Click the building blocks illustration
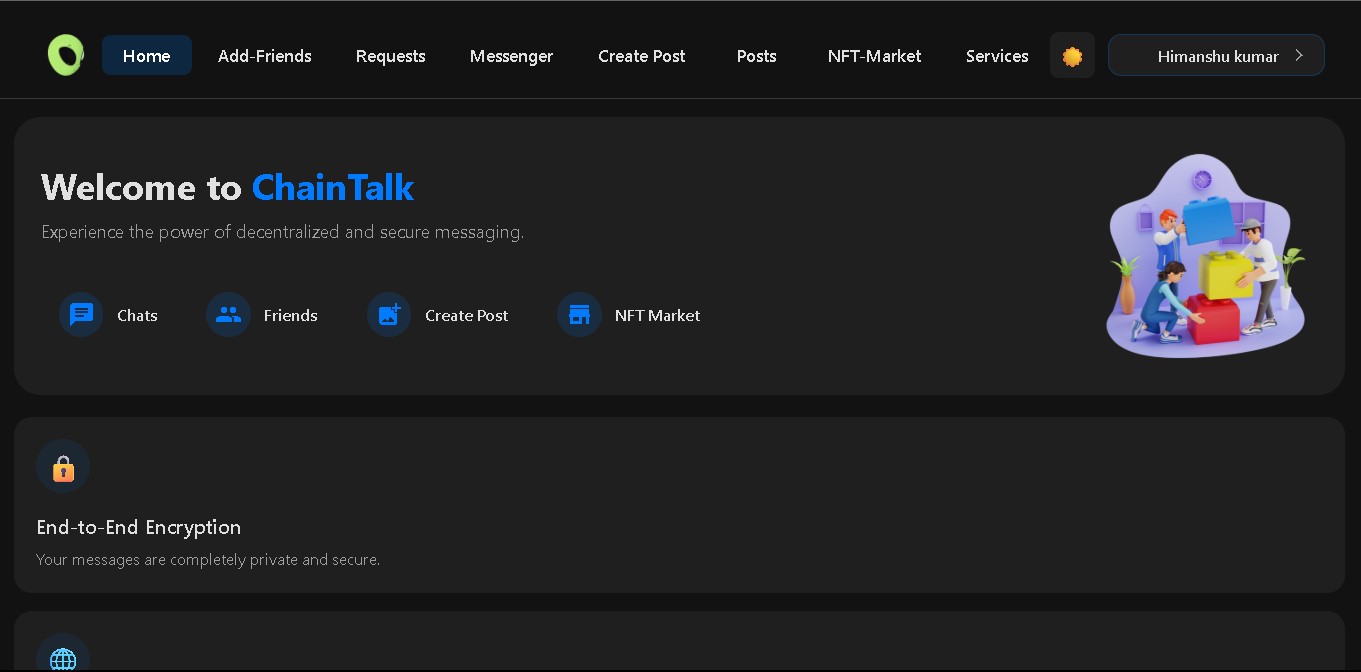The image size is (1361, 672). [1206, 256]
